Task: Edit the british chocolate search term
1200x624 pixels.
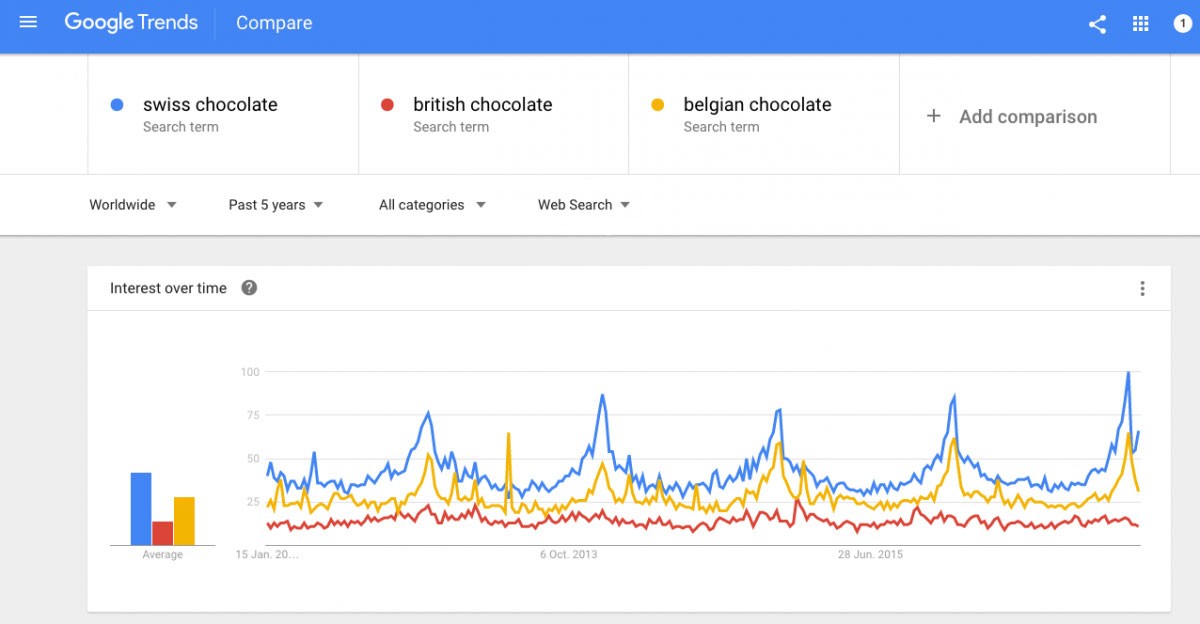Action: tap(482, 105)
